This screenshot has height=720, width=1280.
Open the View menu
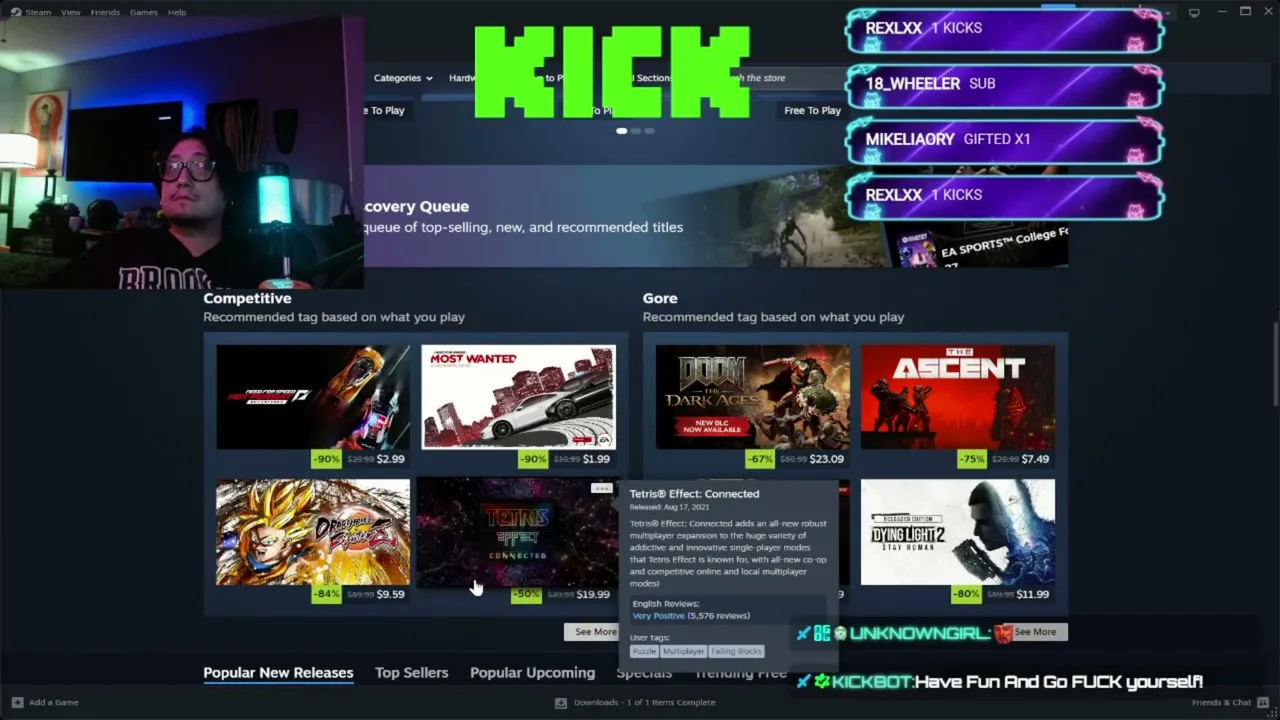point(70,12)
